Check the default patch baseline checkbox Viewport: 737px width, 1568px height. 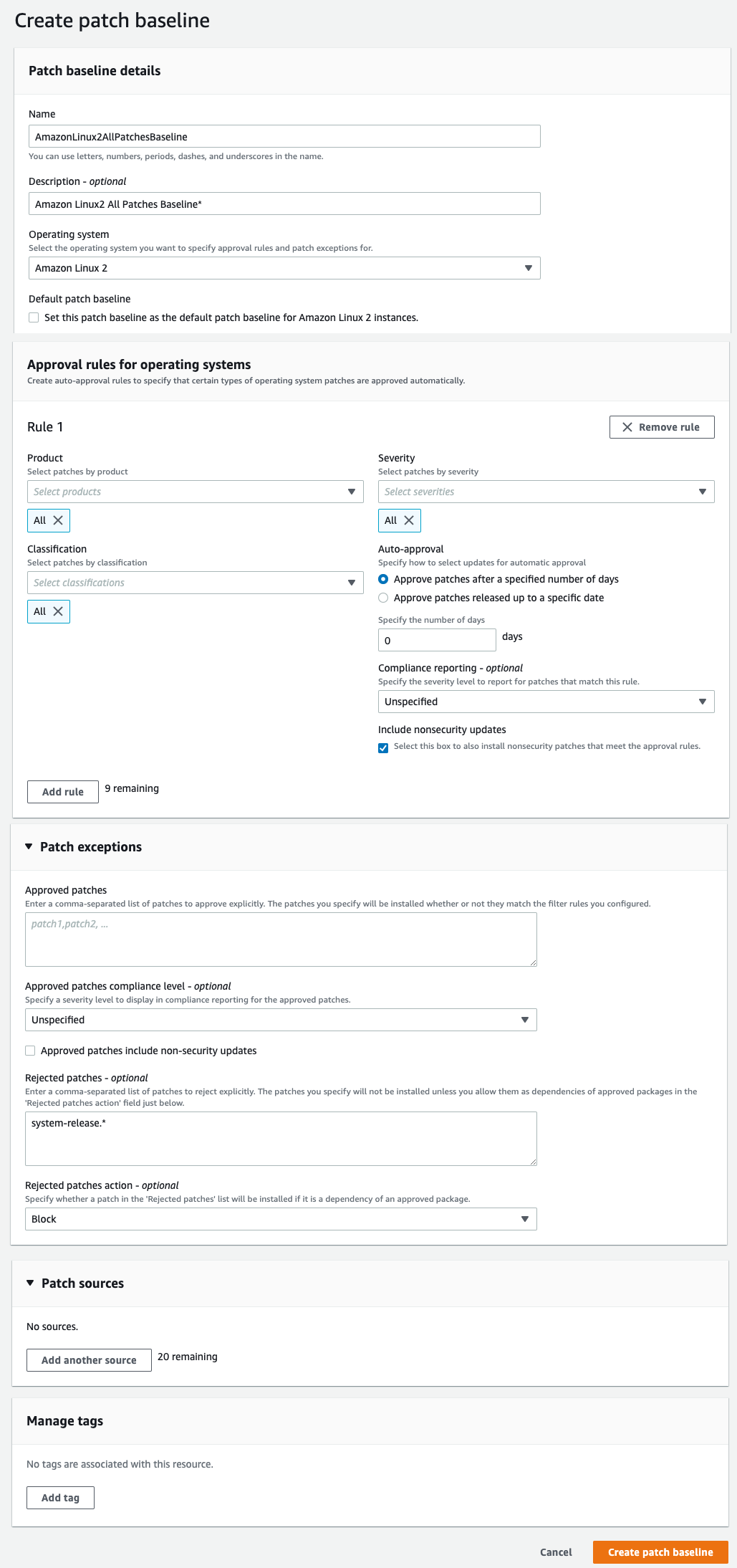coord(34,317)
